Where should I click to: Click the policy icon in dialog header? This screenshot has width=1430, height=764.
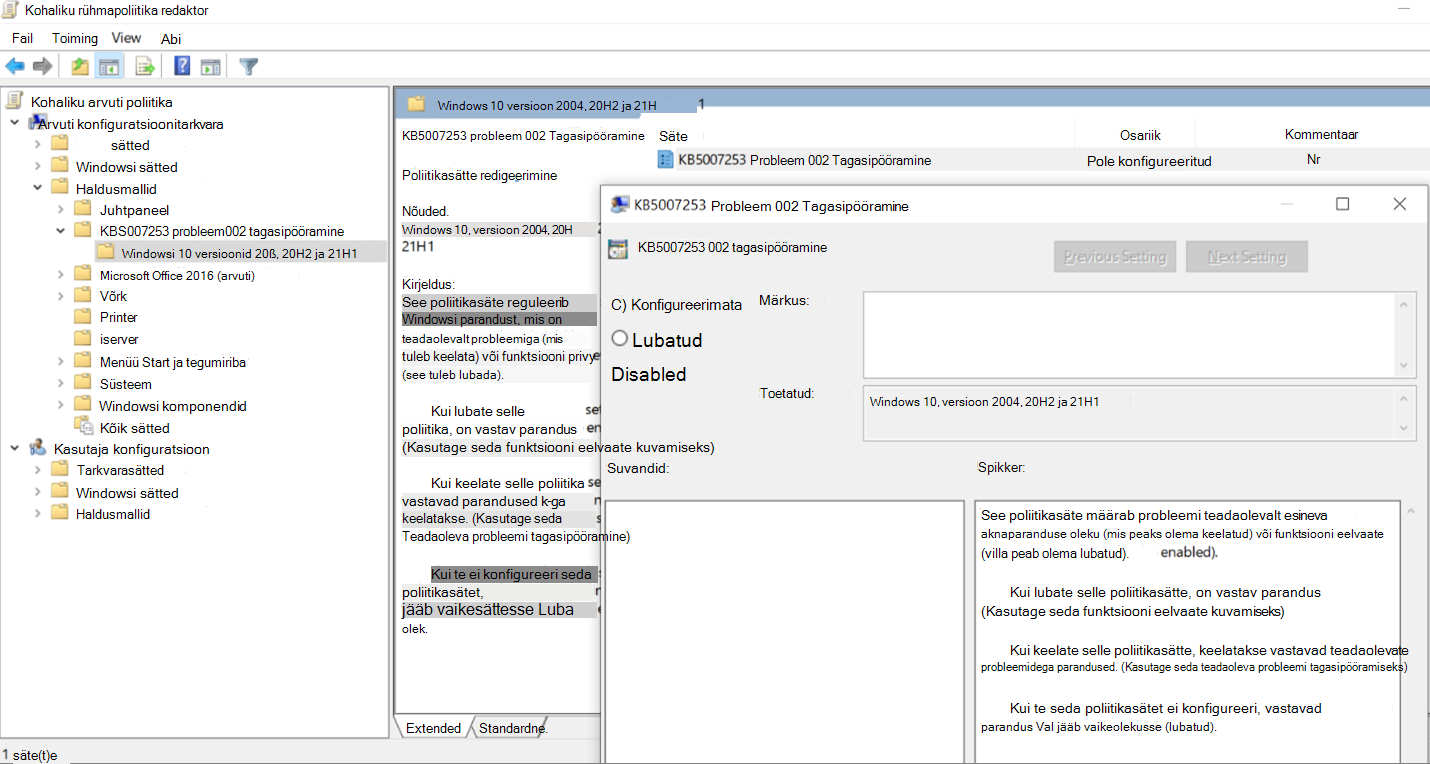(x=618, y=249)
